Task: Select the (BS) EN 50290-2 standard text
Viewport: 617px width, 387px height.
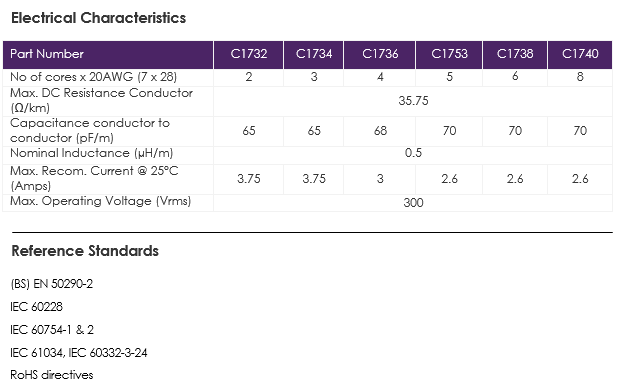Action: (52, 284)
